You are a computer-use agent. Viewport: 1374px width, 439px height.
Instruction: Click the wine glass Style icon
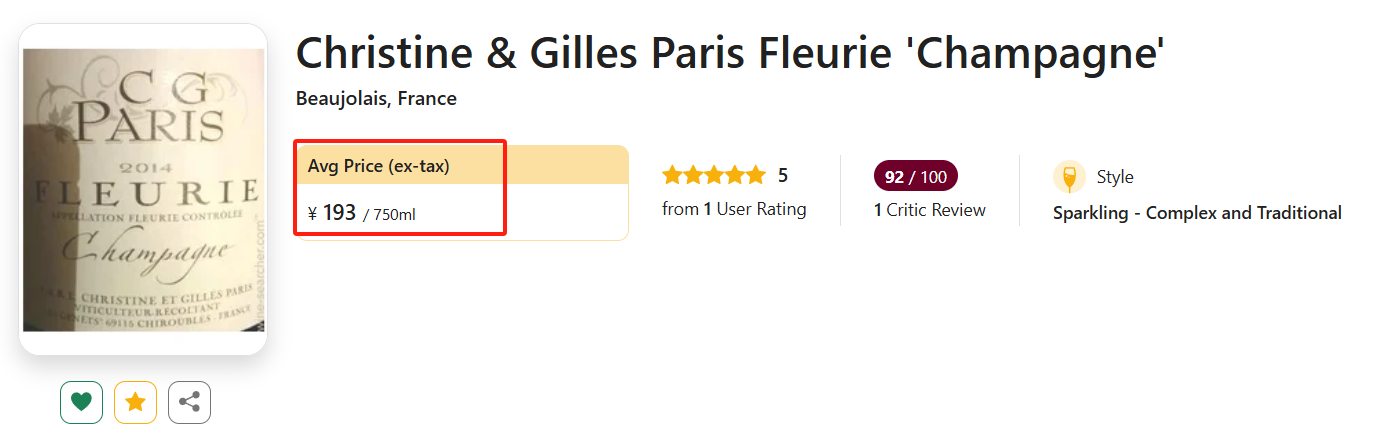[x=1069, y=177]
